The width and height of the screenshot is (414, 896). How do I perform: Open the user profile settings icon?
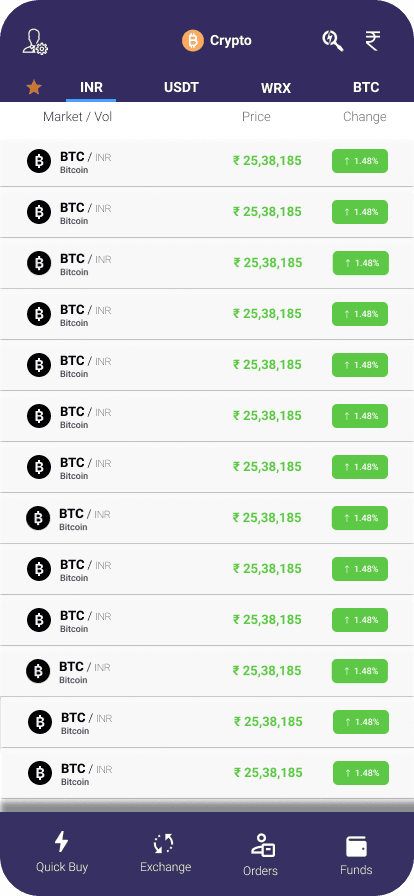(x=35, y=42)
